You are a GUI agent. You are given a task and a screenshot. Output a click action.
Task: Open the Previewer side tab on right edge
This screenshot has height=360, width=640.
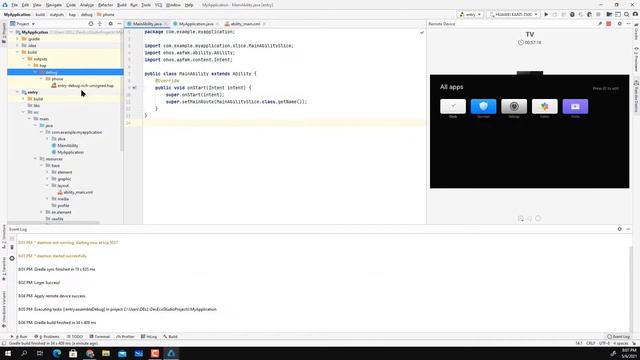point(636,60)
